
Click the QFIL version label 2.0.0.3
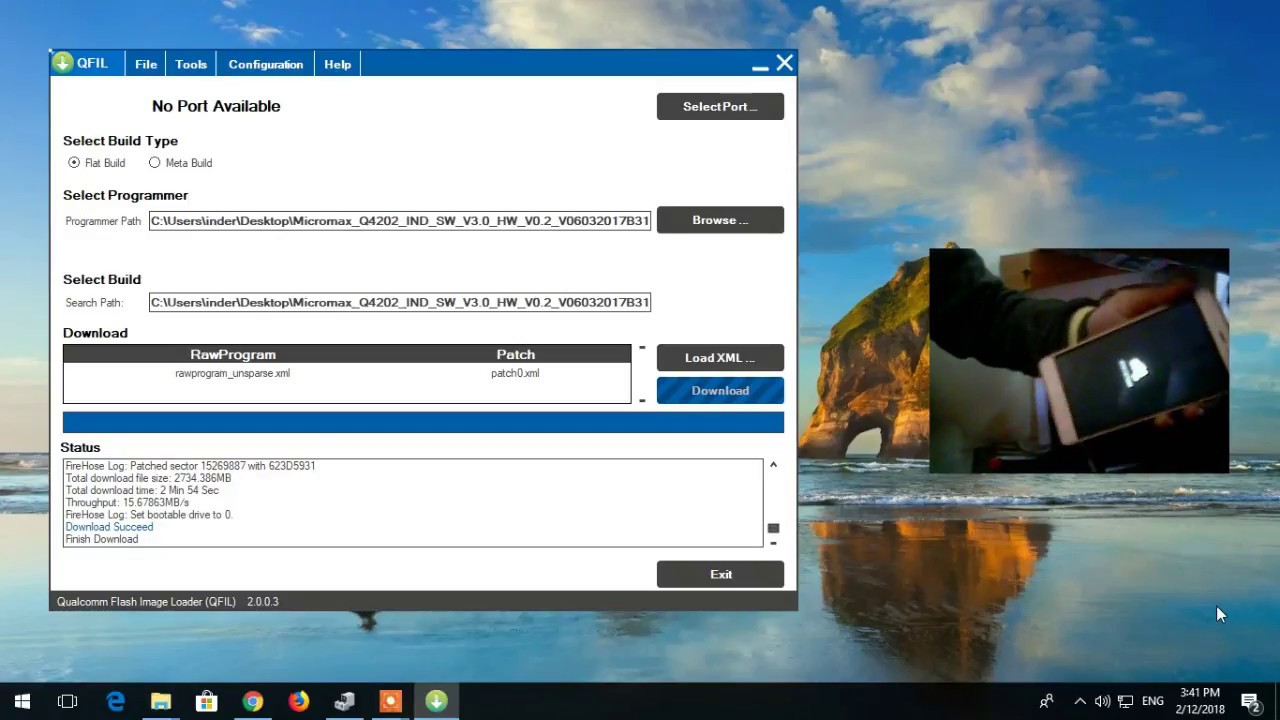coord(263,602)
